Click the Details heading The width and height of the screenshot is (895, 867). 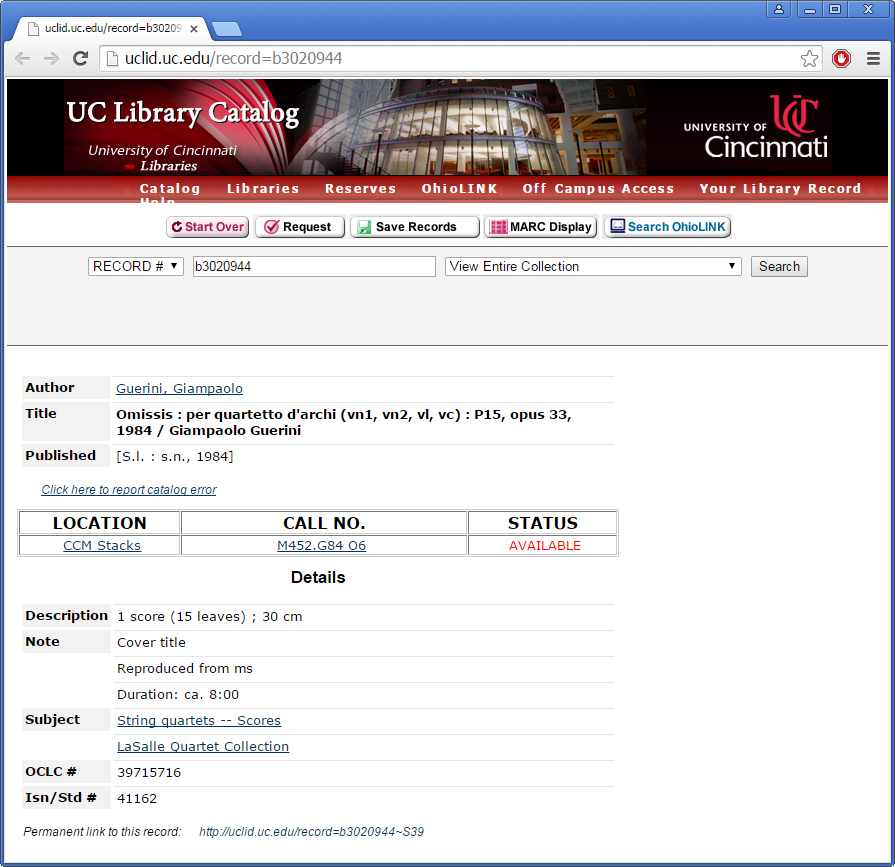click(318, 578)
